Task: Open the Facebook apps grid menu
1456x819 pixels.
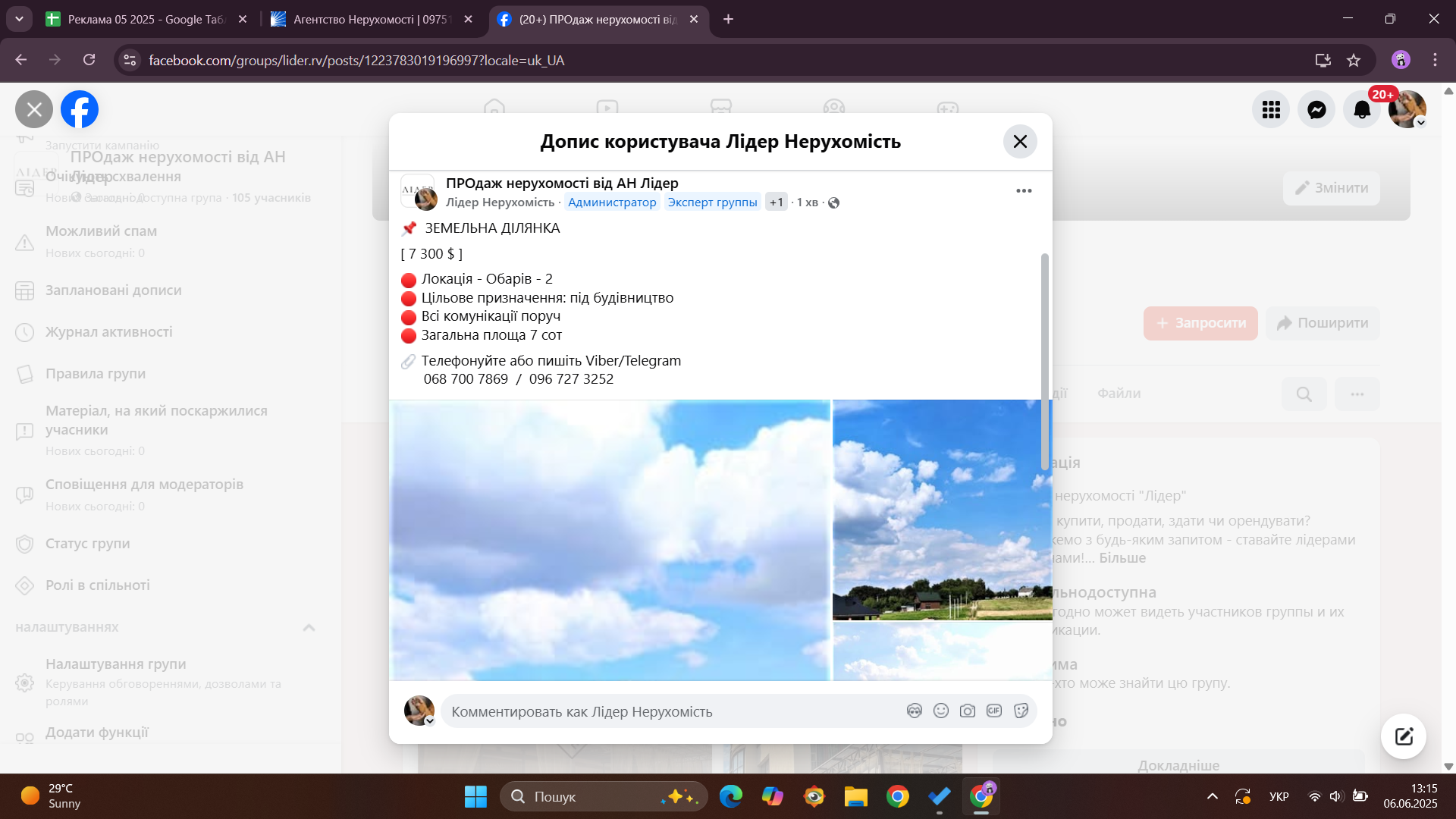Action: pos(1271,110)
